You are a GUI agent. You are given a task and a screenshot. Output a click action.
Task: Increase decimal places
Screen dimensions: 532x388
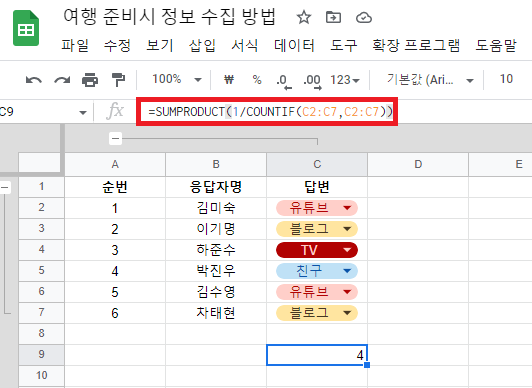[312, 81]
